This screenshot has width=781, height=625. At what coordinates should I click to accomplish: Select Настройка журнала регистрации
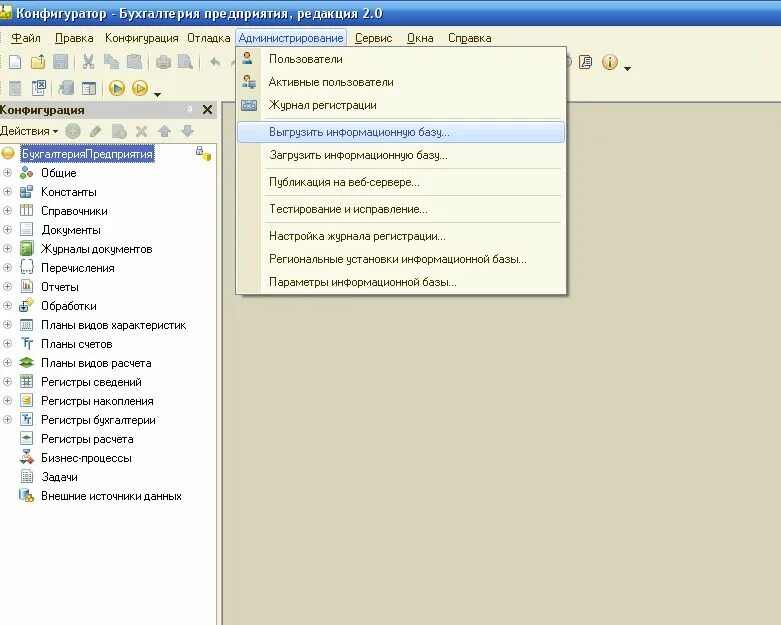click(x=401, y=236)
